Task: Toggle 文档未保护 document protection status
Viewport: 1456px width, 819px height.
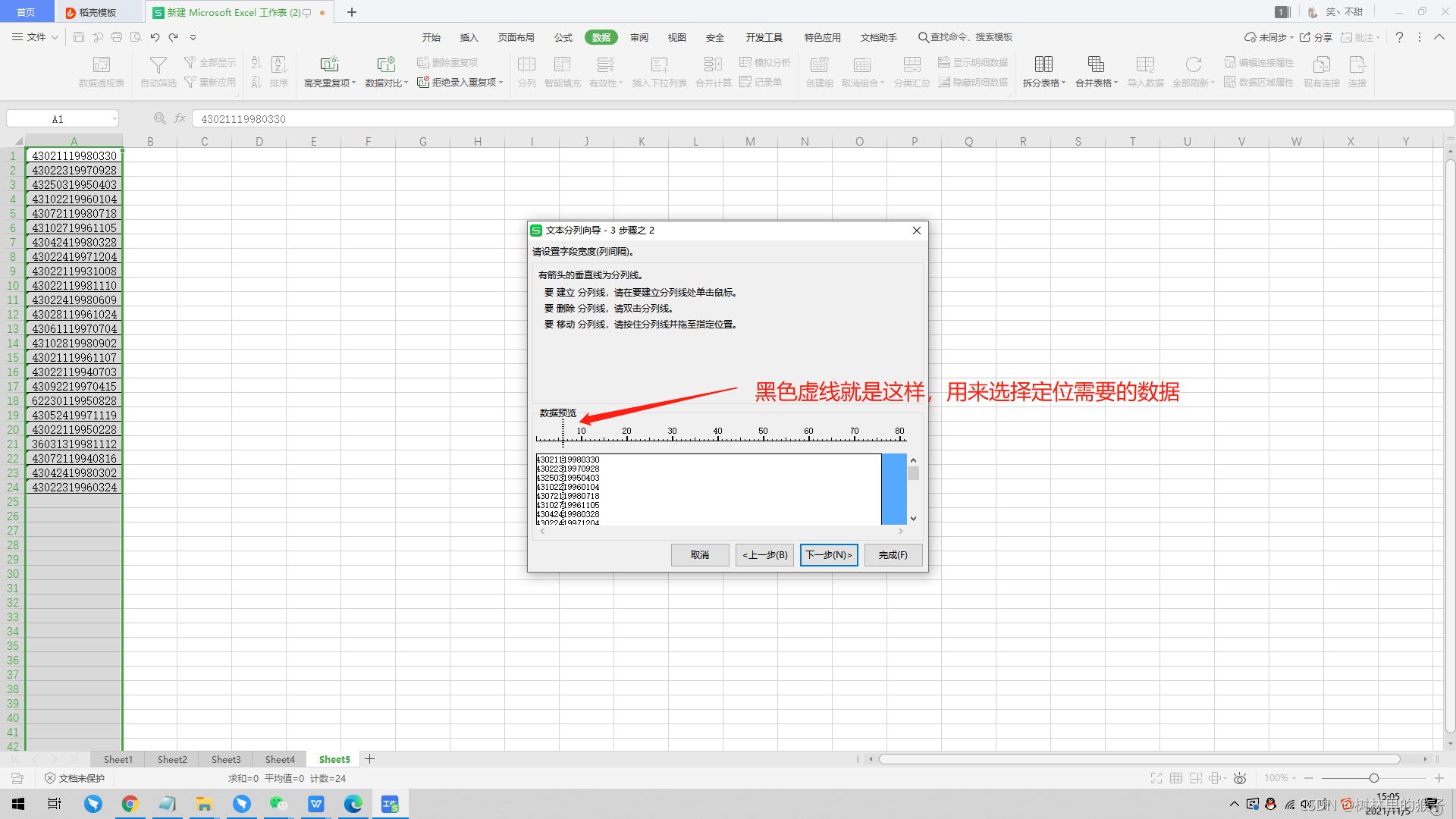Action: point(74,778)
